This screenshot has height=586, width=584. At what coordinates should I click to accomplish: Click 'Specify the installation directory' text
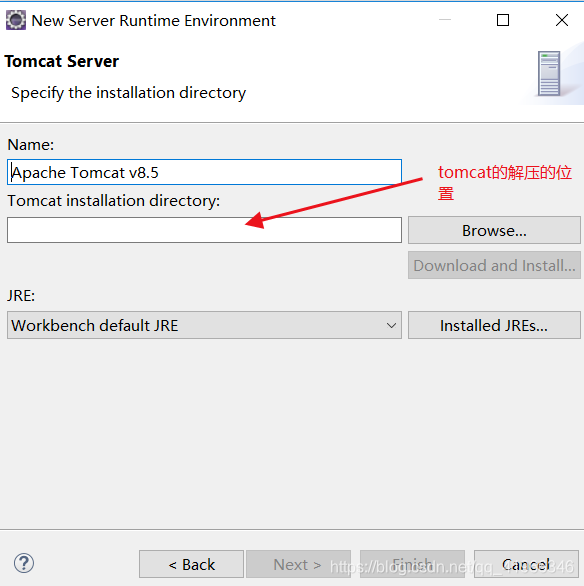pos(129,93)
